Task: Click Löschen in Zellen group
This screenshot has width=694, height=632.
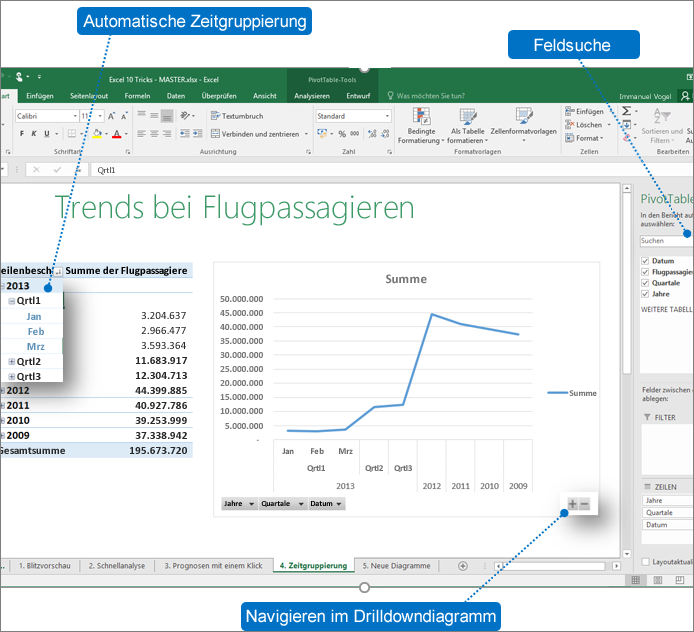Action: click(x=588, y=125)
